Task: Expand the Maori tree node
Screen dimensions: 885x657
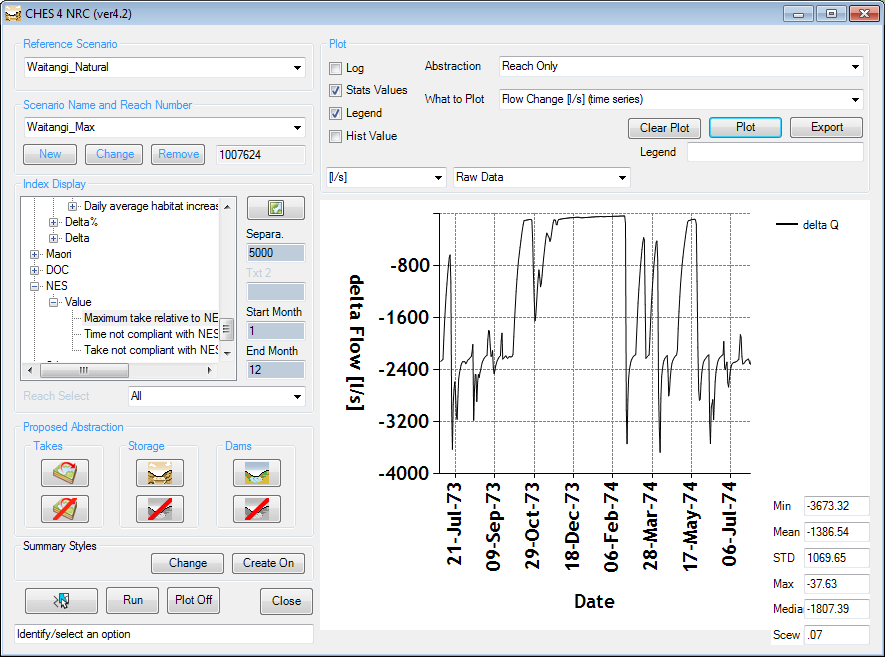Action: (35, 254)
